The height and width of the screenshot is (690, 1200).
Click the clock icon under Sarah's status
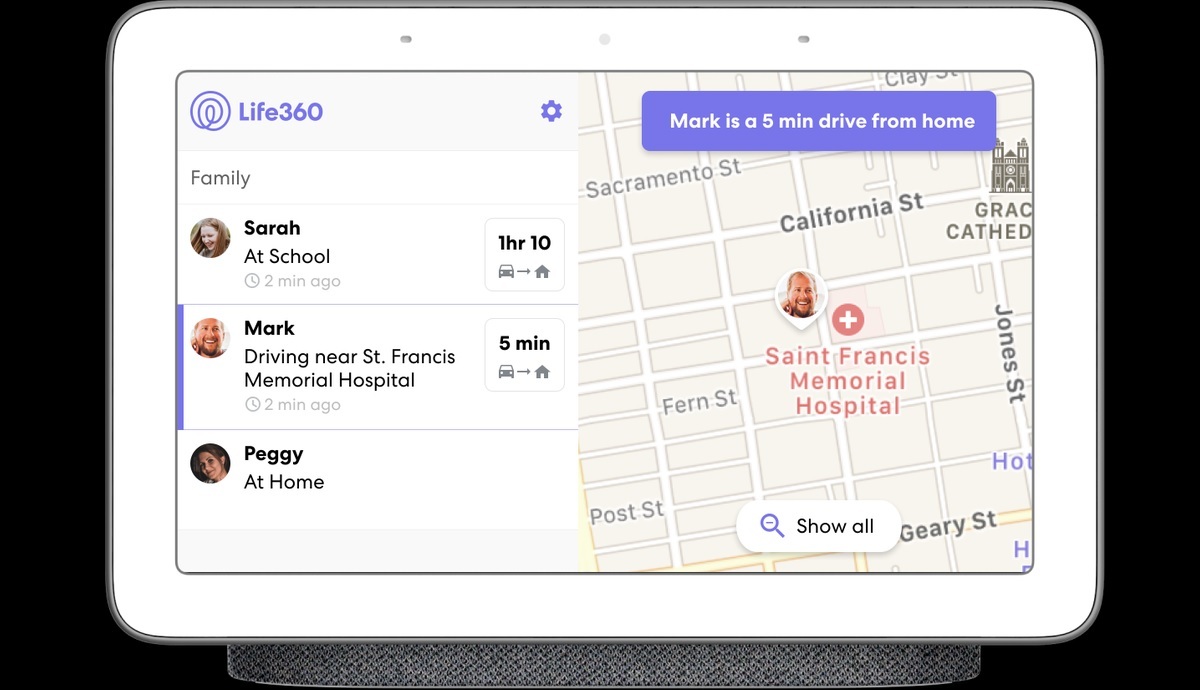click(x=252, y=281)
